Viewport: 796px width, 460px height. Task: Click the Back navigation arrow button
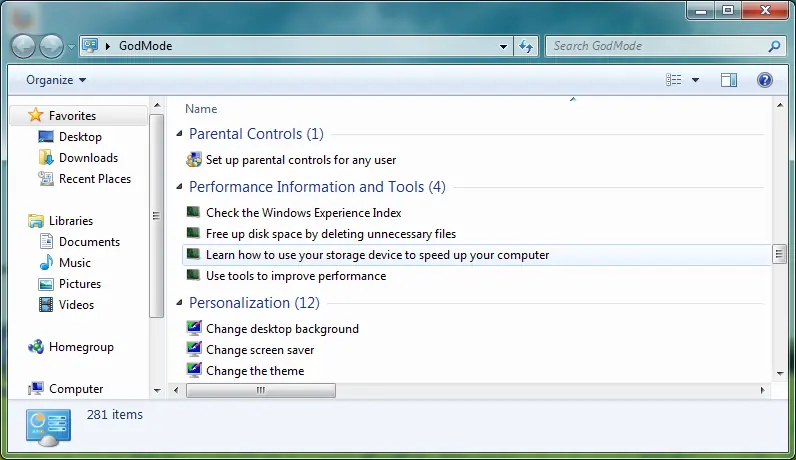(x=23, y=47)
